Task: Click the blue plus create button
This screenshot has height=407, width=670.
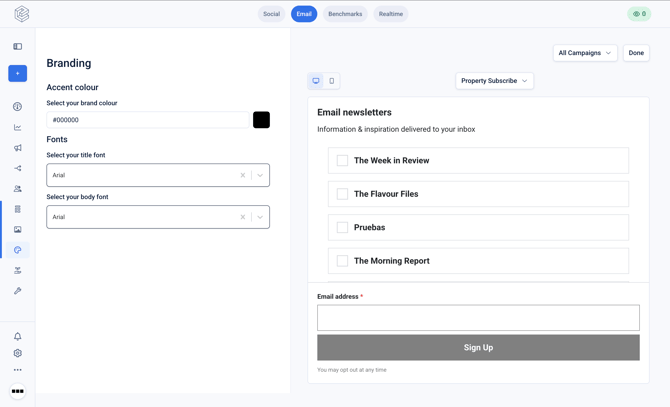Action: tap(18, 73)
